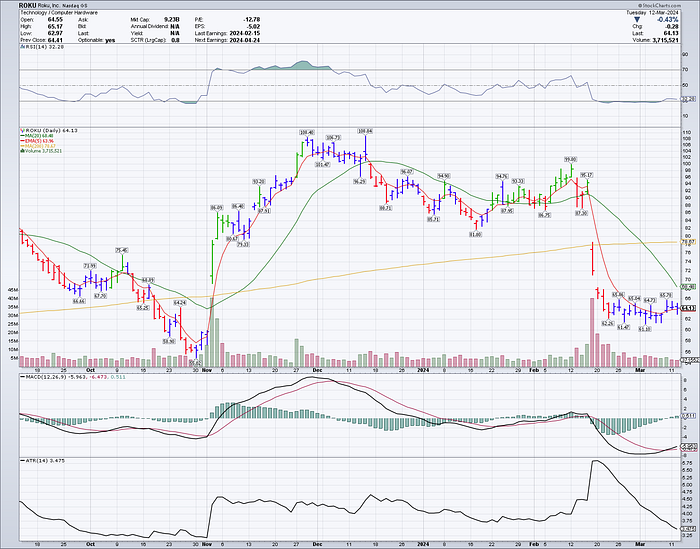Click the 96.07 December price label
Viewport: 700px width, 549px height.
[x=406, y=172]
